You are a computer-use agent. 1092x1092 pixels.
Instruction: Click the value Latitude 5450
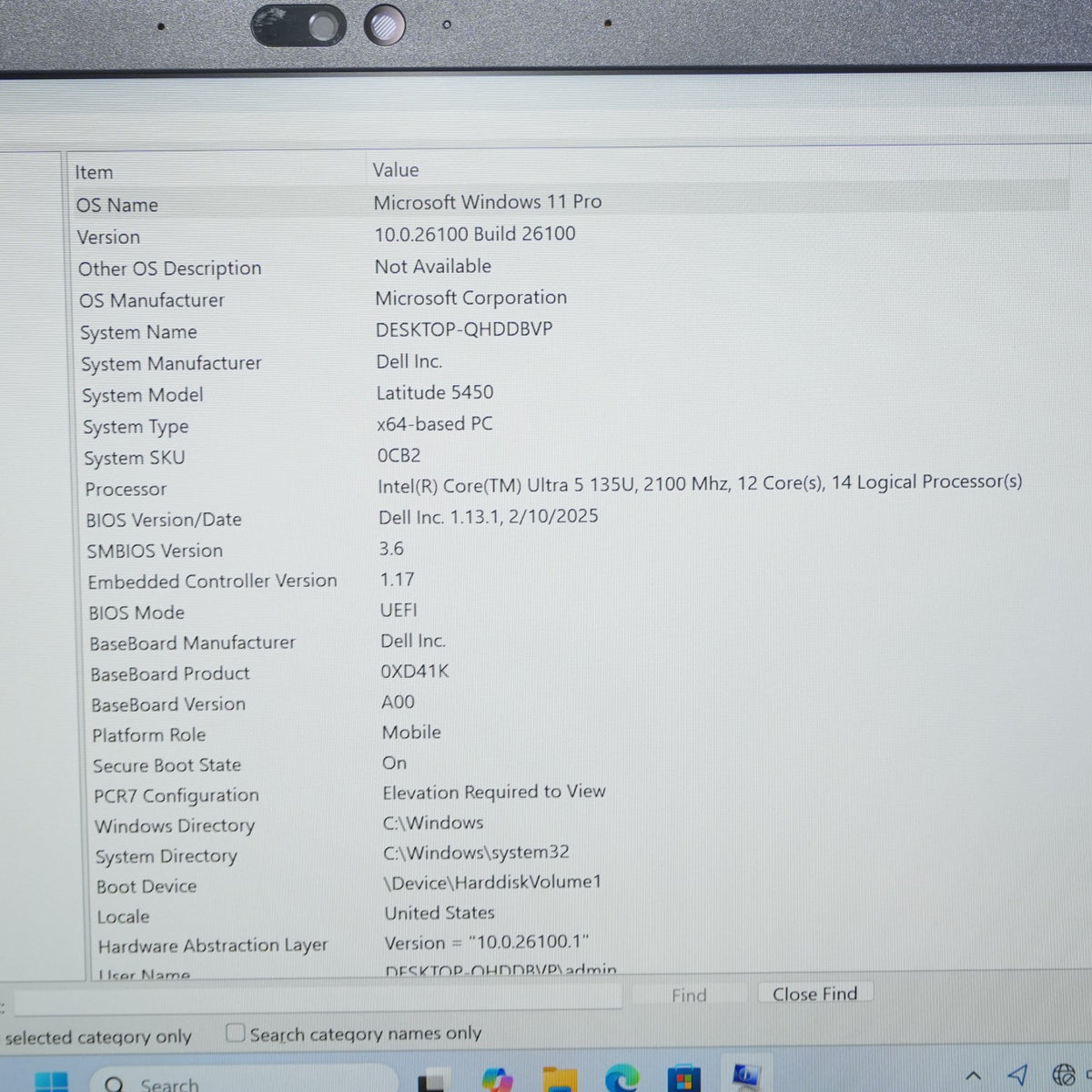click(x=435, y=392)
